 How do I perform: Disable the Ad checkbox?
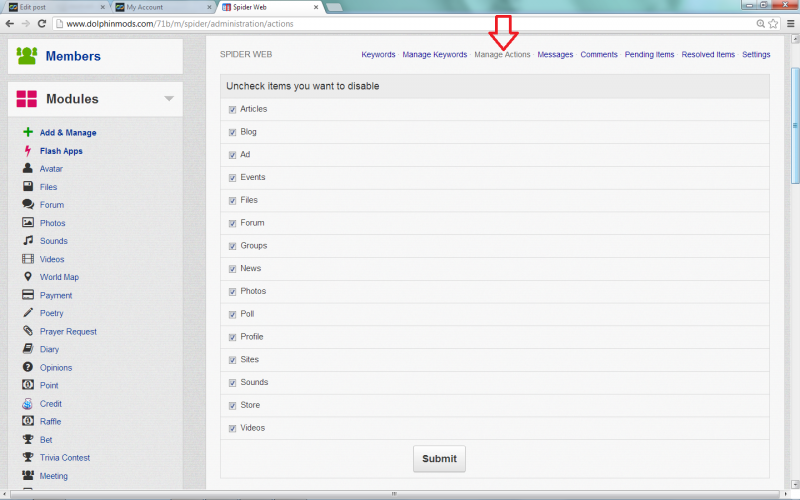[x=232, y=155]
